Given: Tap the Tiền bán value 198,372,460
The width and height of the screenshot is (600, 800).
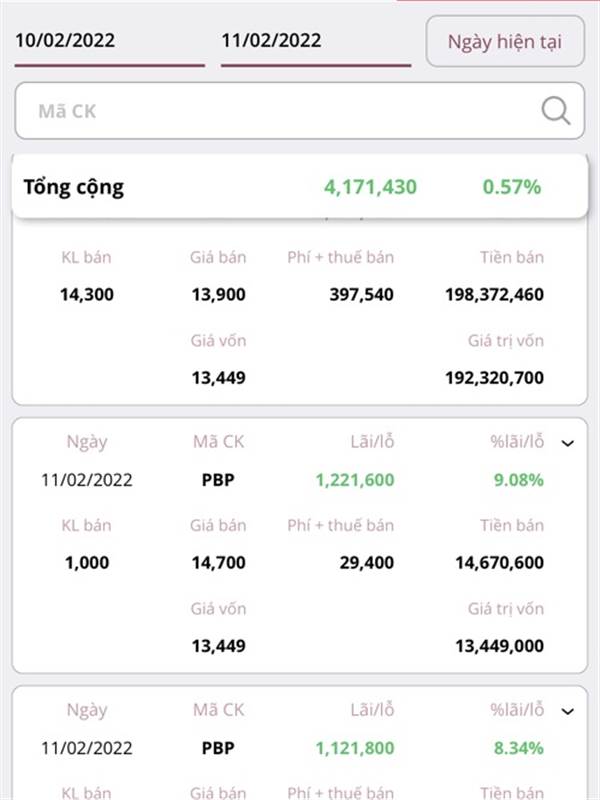Looking at the screenshot, I should (494, 294).
